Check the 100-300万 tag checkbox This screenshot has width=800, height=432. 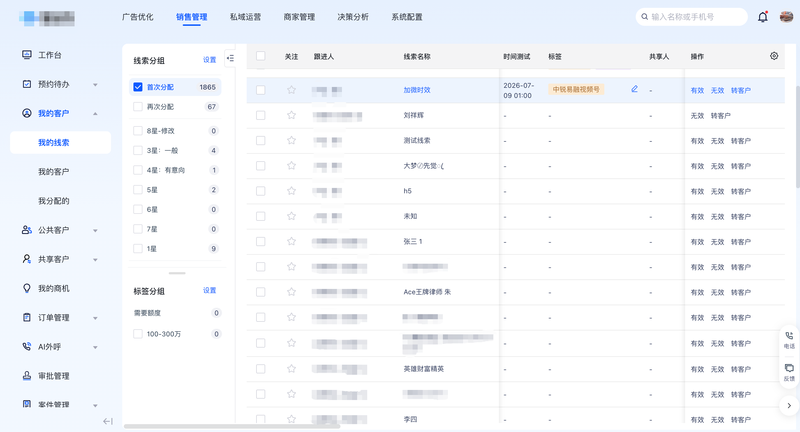point(138,334)
